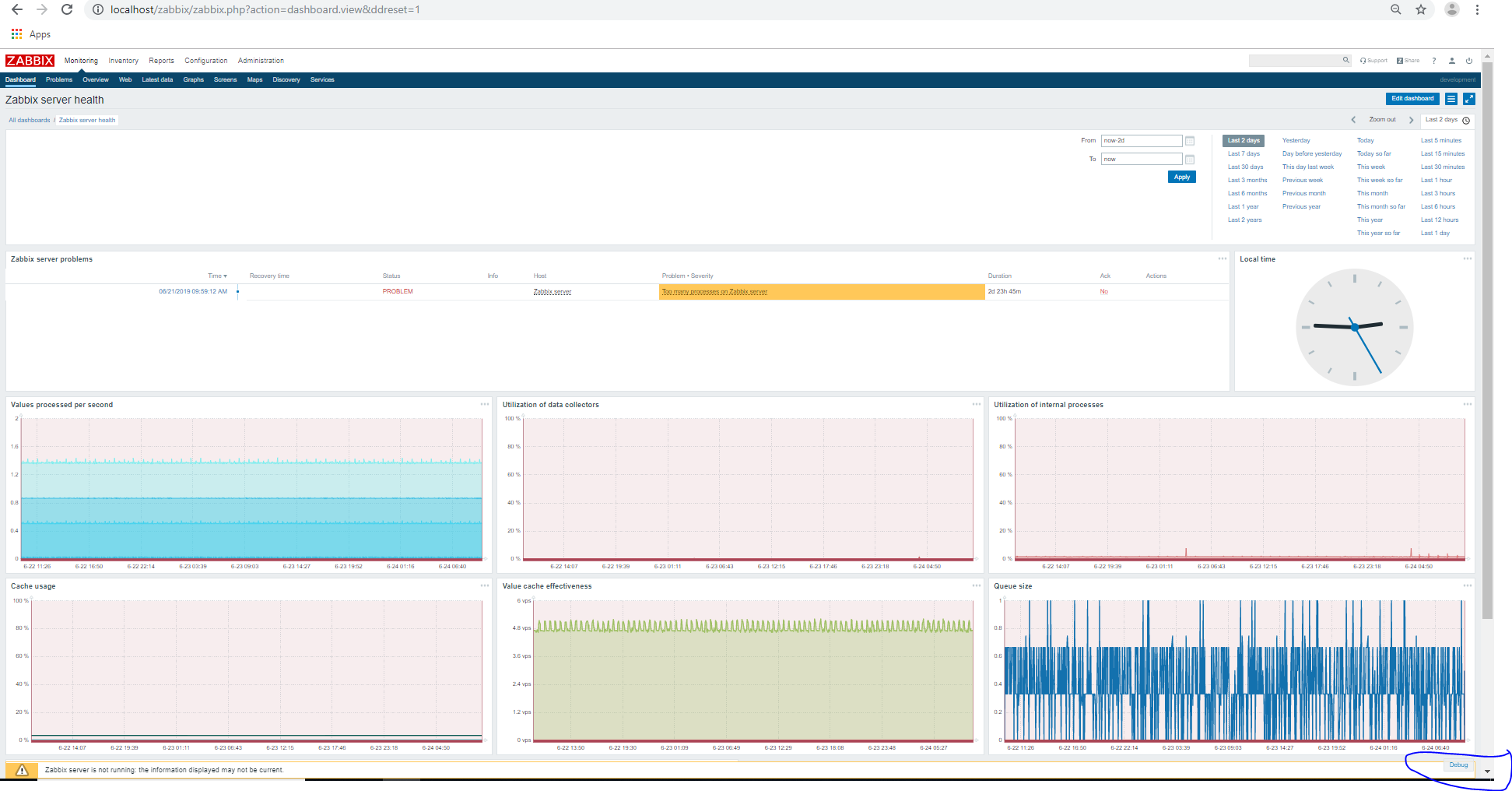Open Value cache effectiveness widget menu

tap(977, 585)
